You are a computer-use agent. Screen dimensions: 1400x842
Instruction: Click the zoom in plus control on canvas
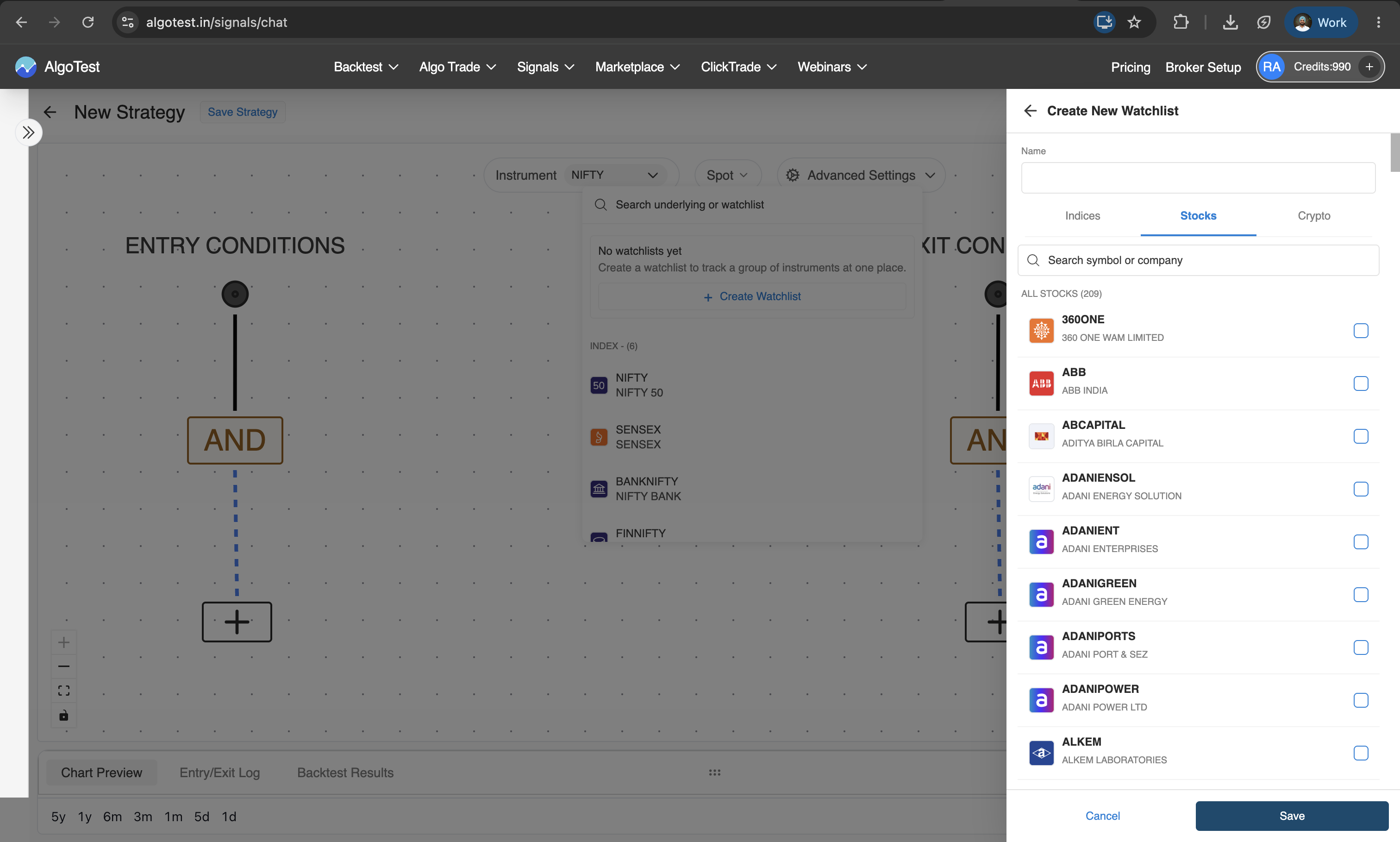pos(64,642)
